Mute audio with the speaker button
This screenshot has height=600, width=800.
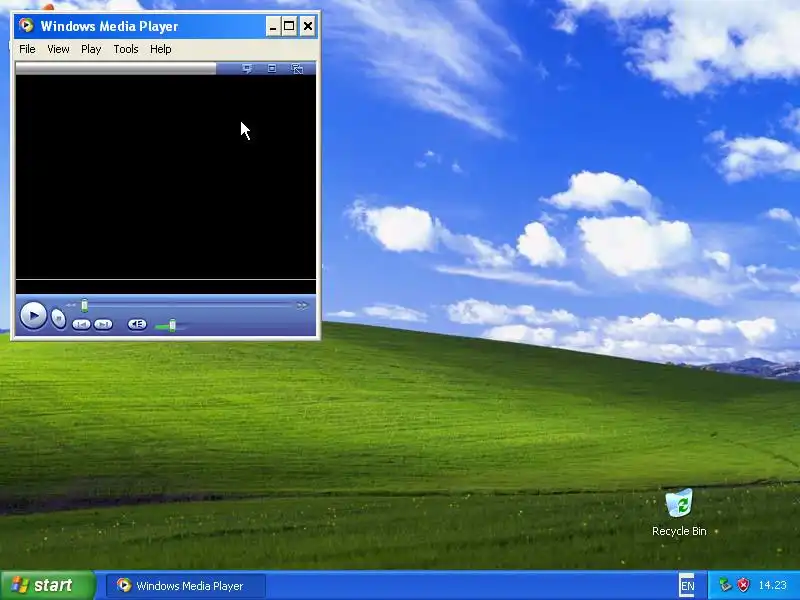tap(137, 324)
